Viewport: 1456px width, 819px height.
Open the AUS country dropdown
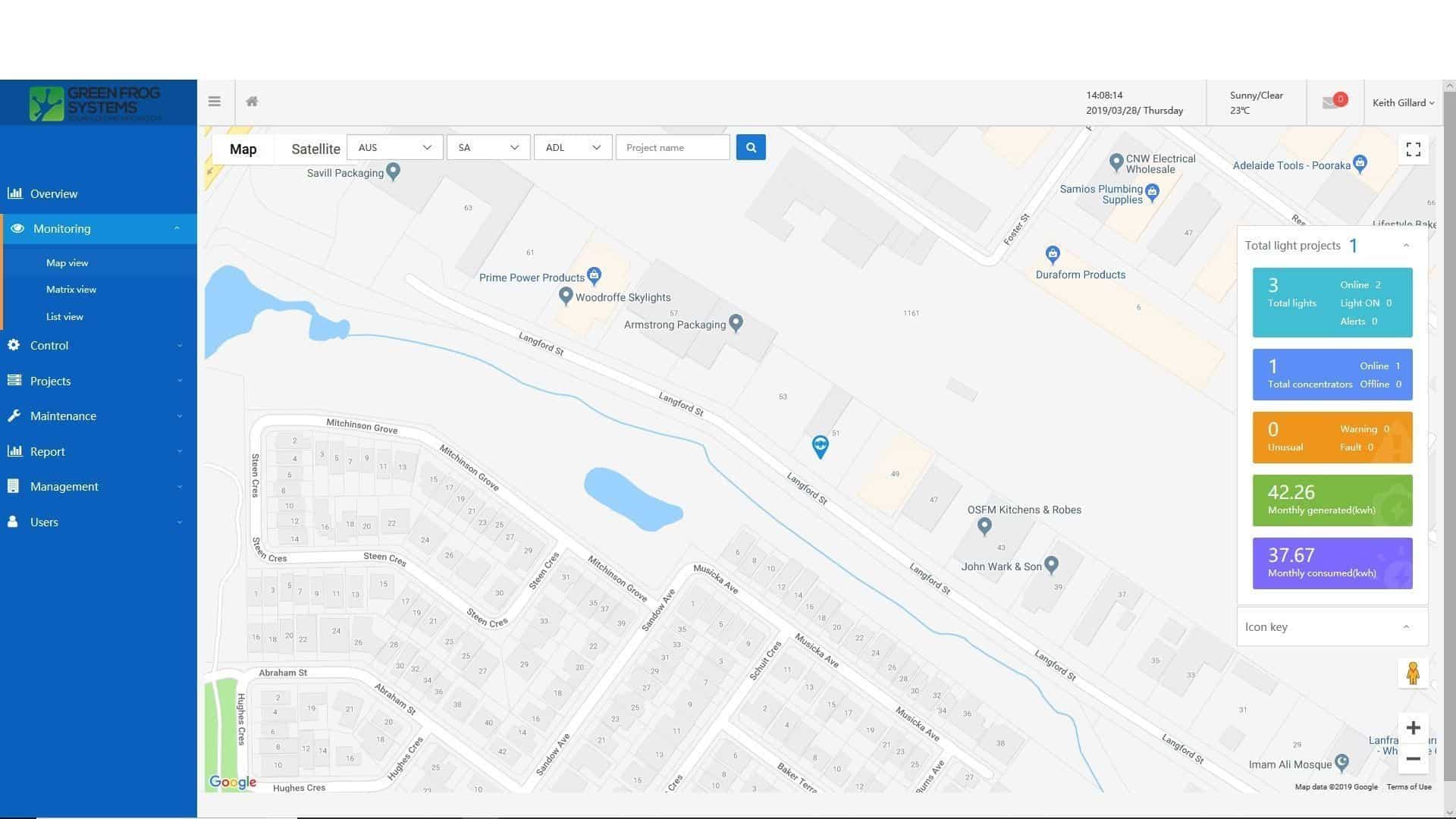[x=394, y=148]
